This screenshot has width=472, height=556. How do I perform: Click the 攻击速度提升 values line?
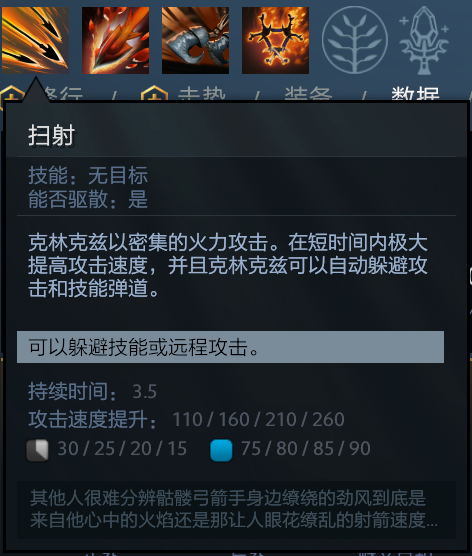(186, 419)
